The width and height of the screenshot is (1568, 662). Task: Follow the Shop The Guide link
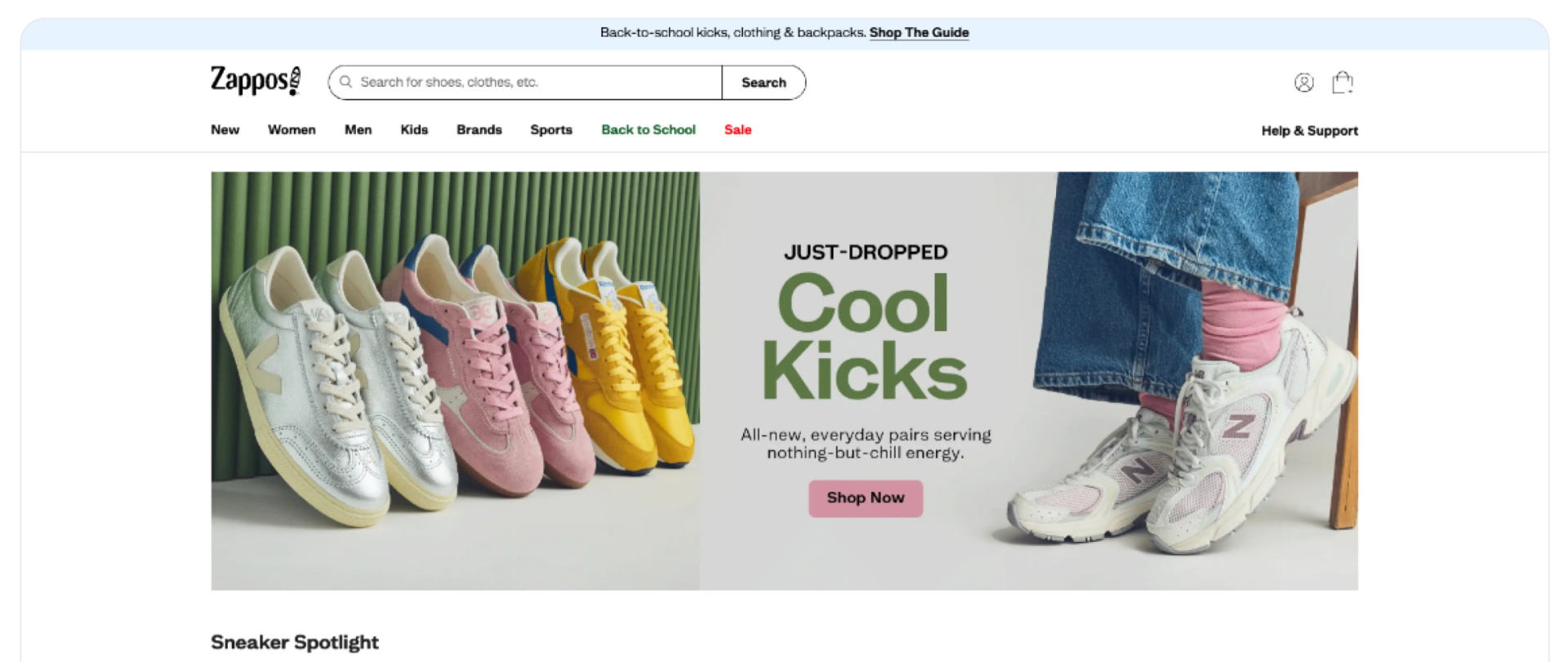click(x=919, y=33)
